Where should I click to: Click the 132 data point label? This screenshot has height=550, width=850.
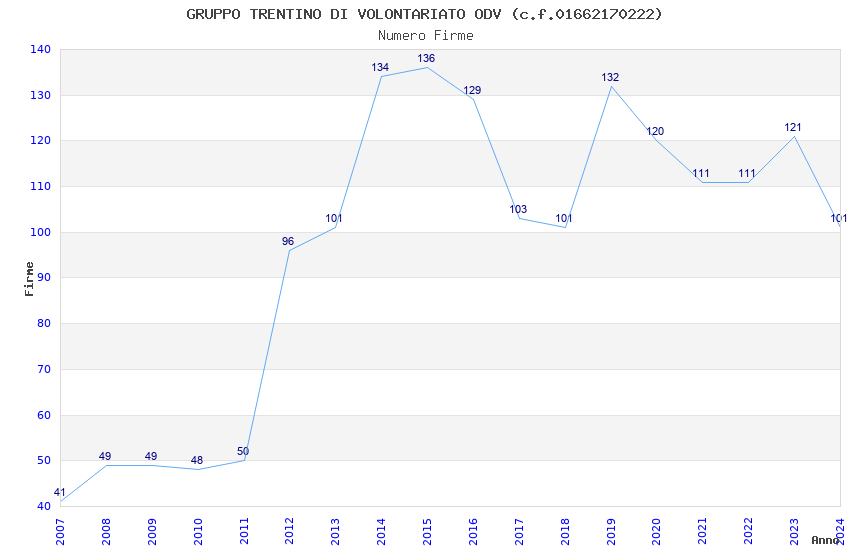pos(610,77)
